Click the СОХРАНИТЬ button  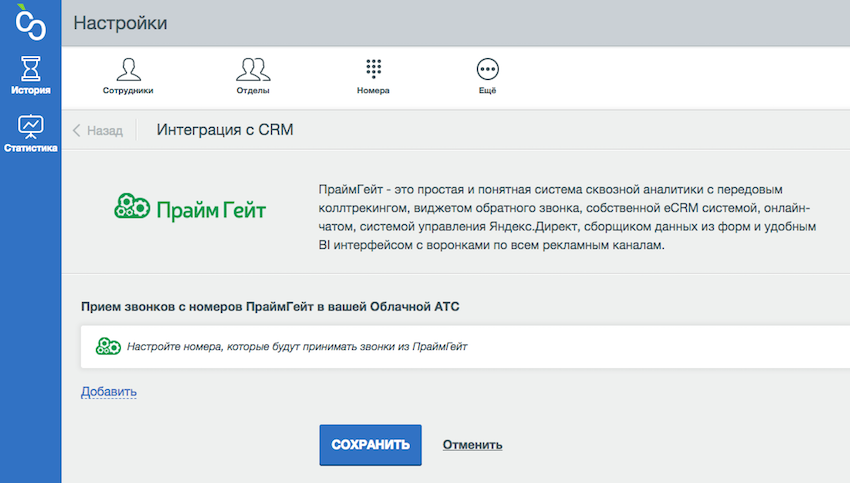pyautogui.click(x=370, y=445)
